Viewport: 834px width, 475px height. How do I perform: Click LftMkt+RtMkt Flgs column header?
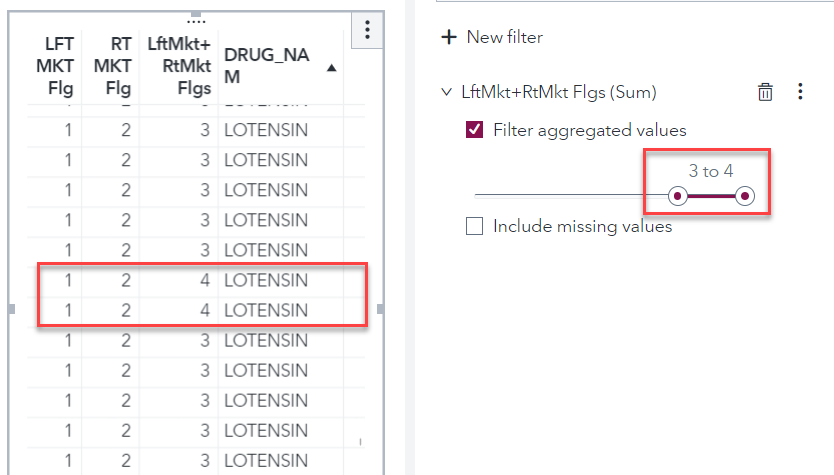coord(178,67)
